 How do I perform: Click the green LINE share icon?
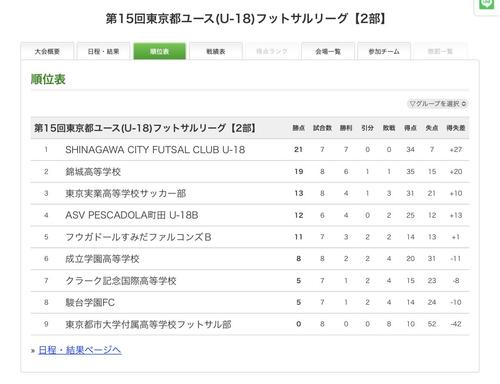click(x=486, y=4)
